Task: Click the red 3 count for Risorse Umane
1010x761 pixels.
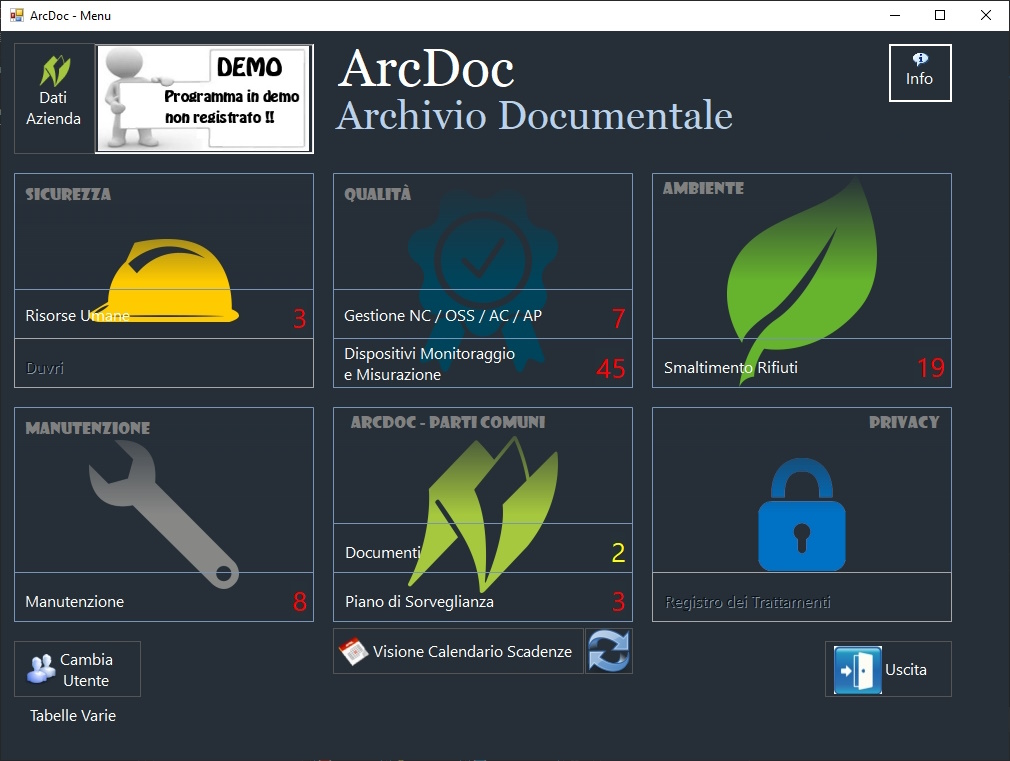Action: pos(300,318)
